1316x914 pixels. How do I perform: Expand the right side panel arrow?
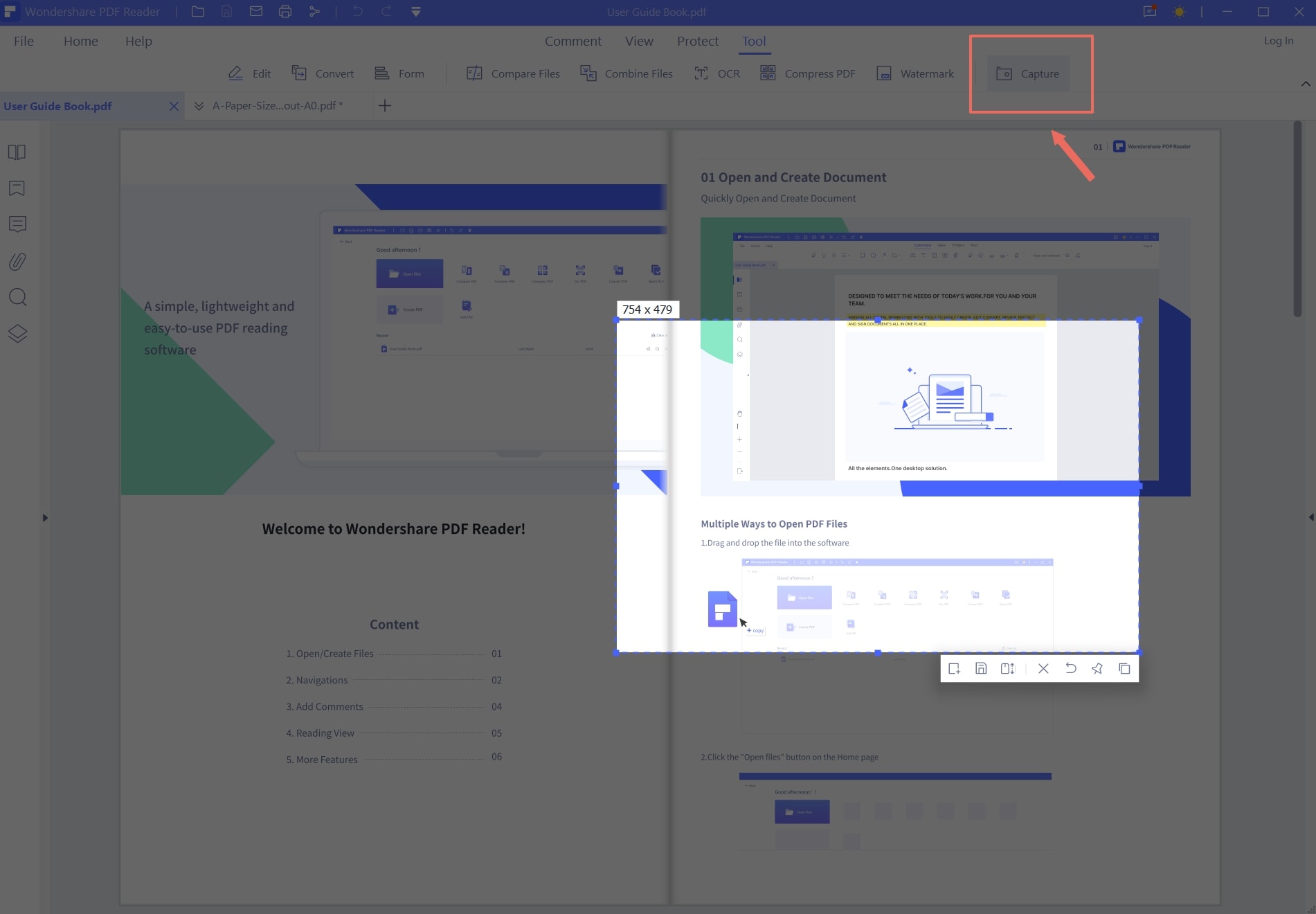(1311, 517)
